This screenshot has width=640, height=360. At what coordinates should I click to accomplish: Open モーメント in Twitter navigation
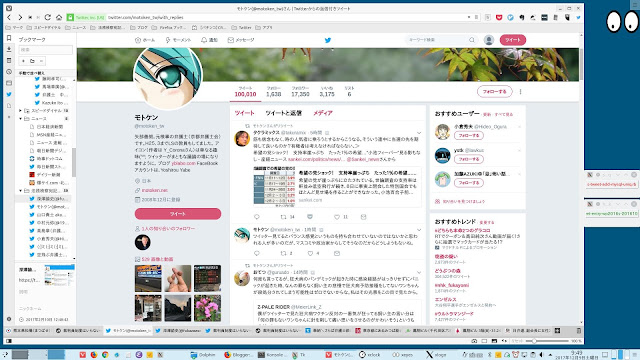178,40
